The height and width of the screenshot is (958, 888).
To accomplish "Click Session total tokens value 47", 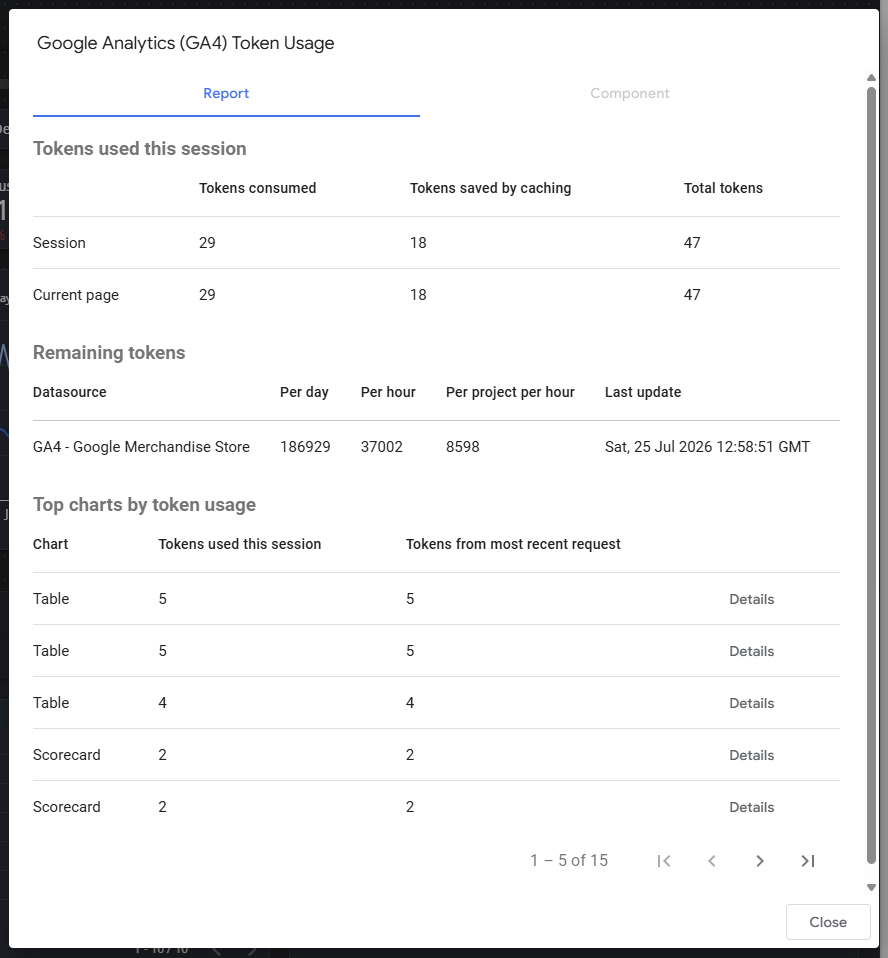I will [692, 243].
